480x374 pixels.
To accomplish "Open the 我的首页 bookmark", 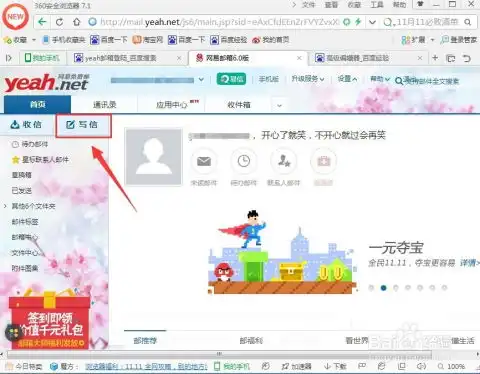I will pos(271,40).
